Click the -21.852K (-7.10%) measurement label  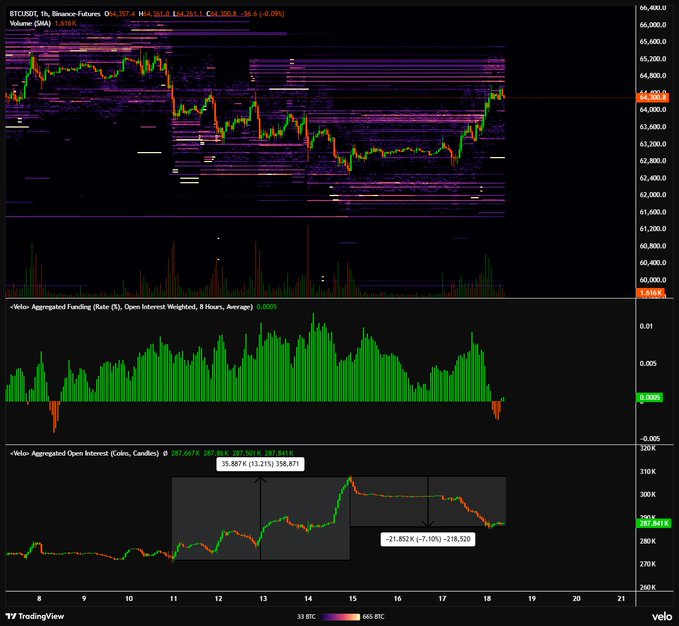point(428,539)
